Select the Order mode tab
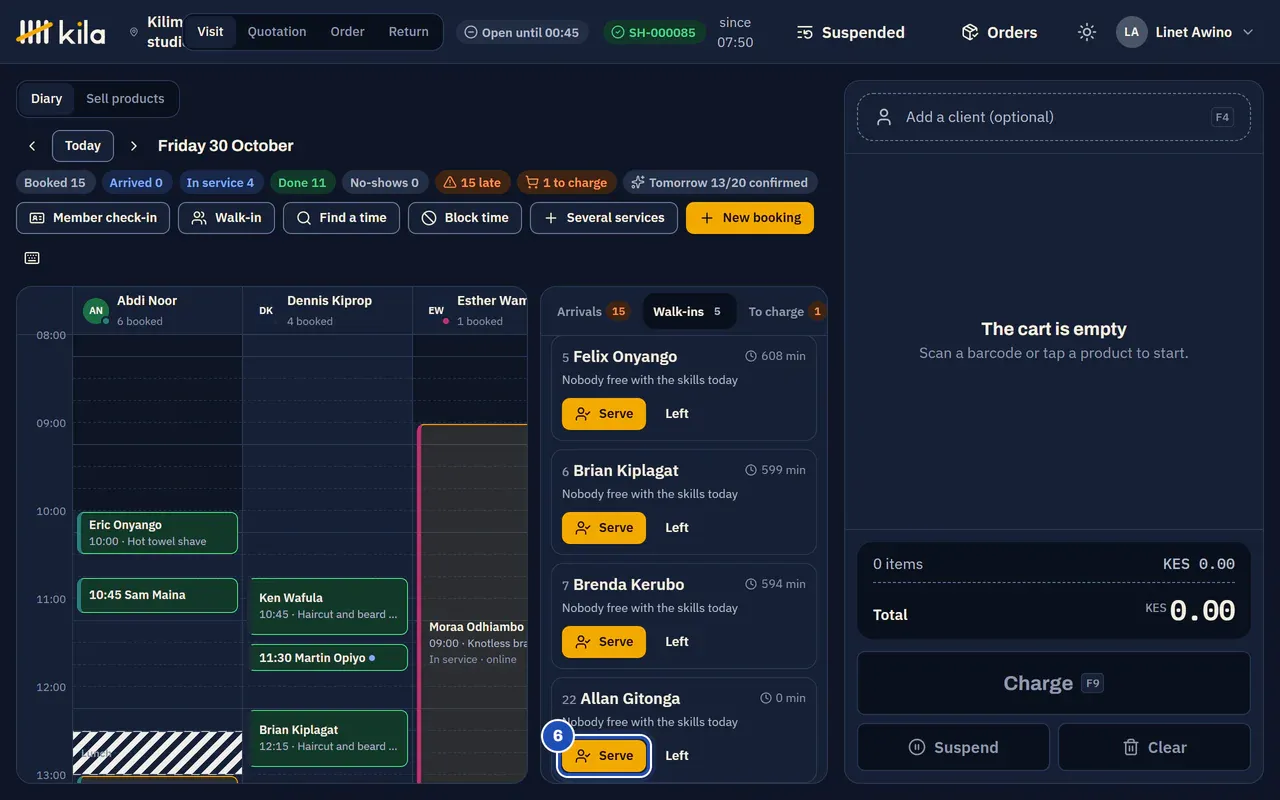Image resolution: width=1280 pixels, height=800 pixels. pyautogui.click(x=347, y=32)
